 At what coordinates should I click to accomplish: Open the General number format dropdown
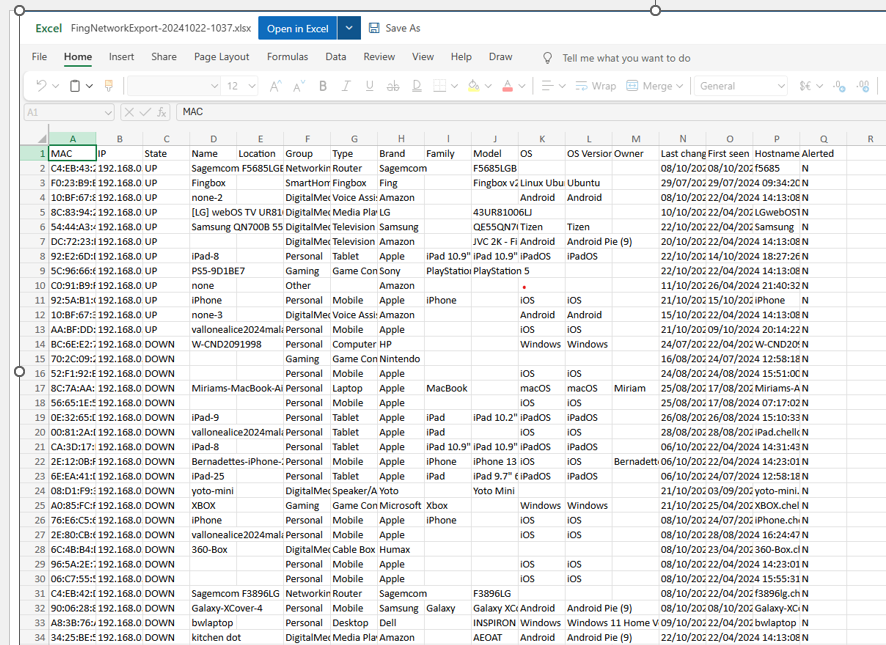[741, 86]
